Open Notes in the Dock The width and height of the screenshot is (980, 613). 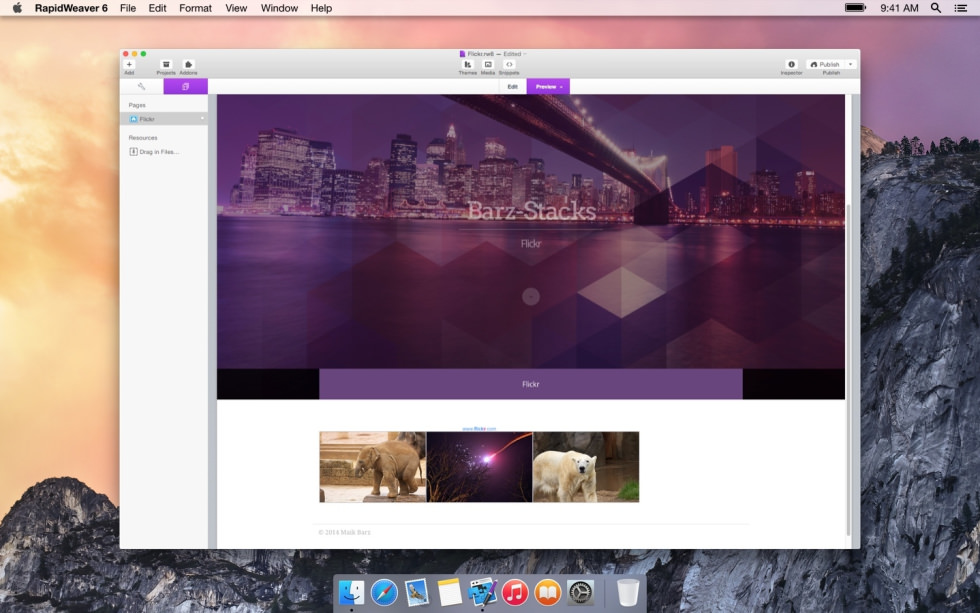[x=449, y=592]
